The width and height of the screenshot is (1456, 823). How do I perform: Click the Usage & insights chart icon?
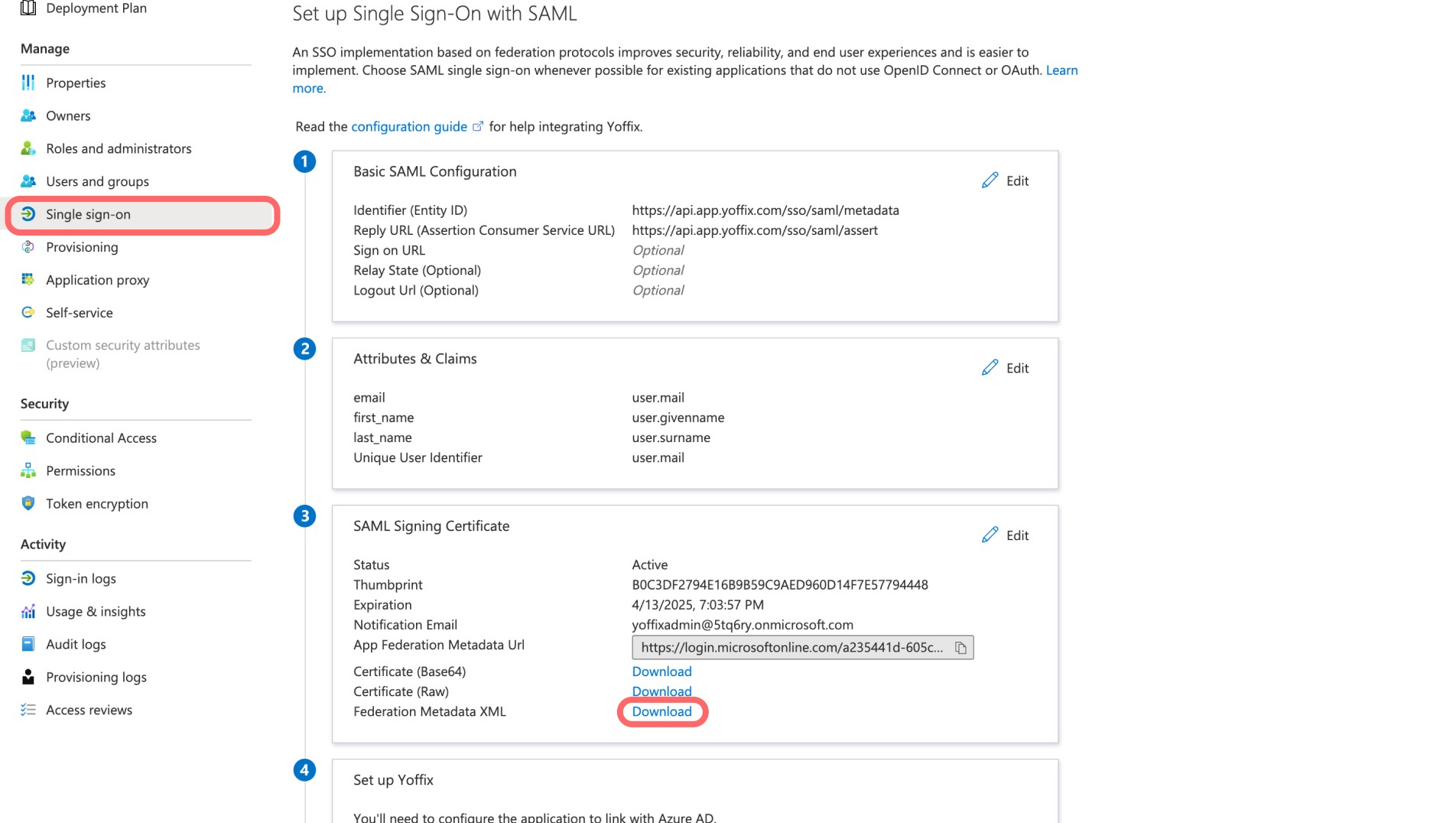click(x=28, y=611)
